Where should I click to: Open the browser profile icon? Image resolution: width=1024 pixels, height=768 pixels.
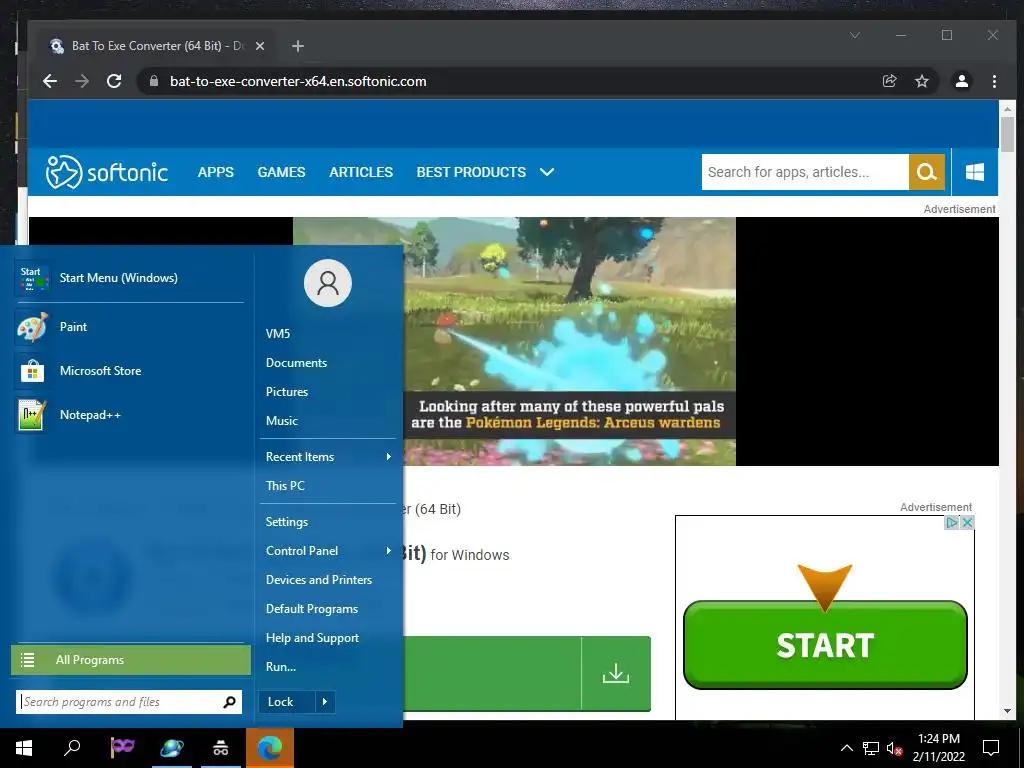(x=962, y=81)
